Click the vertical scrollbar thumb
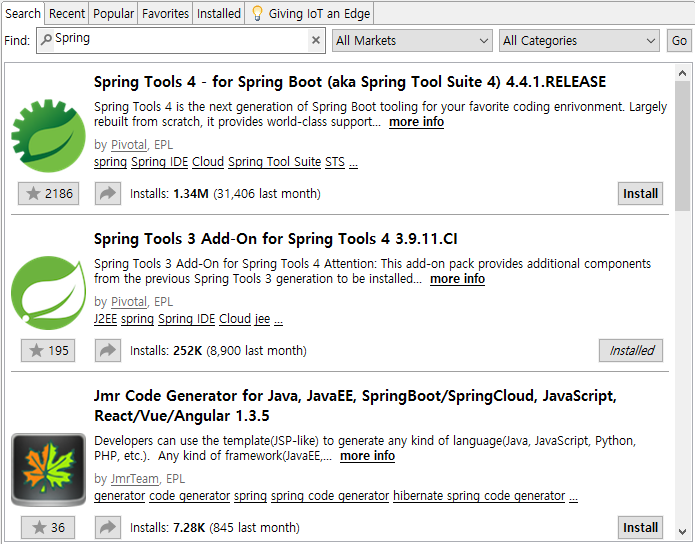 tap(683, 146)
